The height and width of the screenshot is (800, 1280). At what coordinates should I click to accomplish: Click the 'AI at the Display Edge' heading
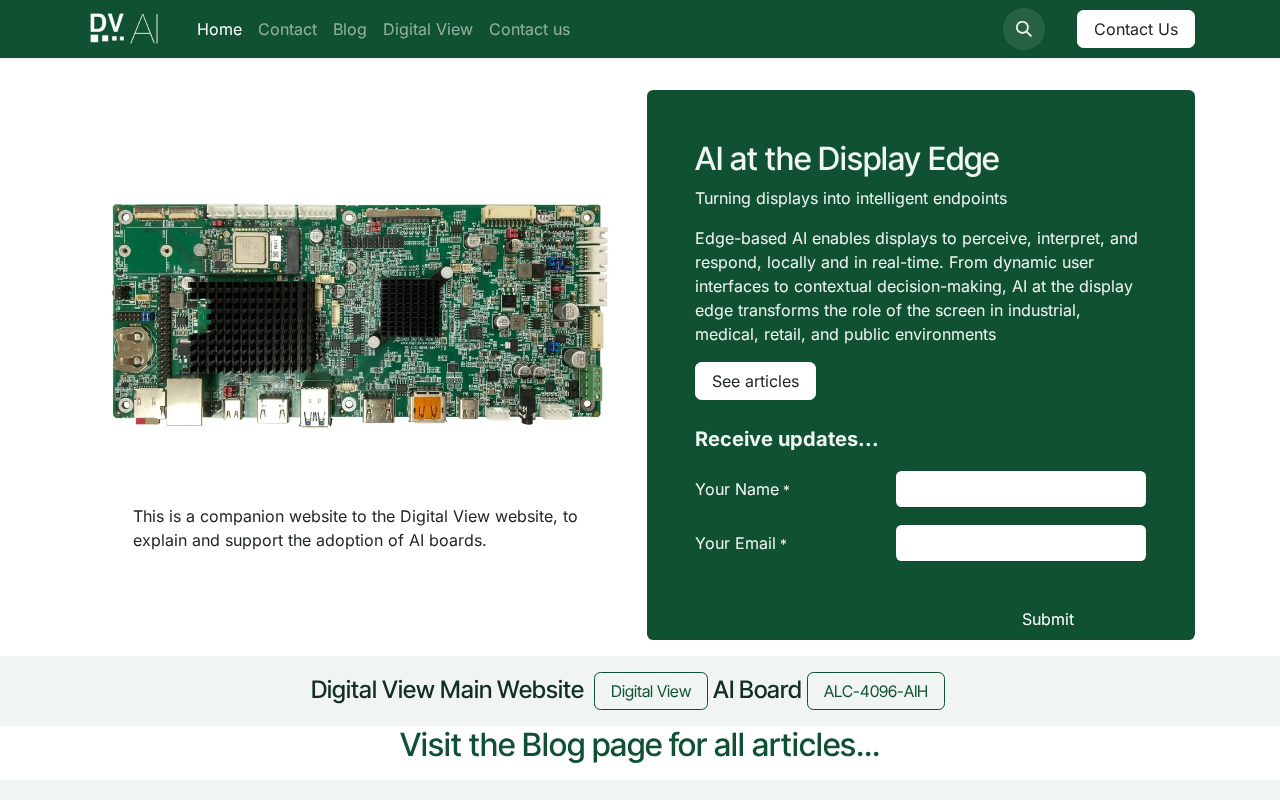pos(847,159)
